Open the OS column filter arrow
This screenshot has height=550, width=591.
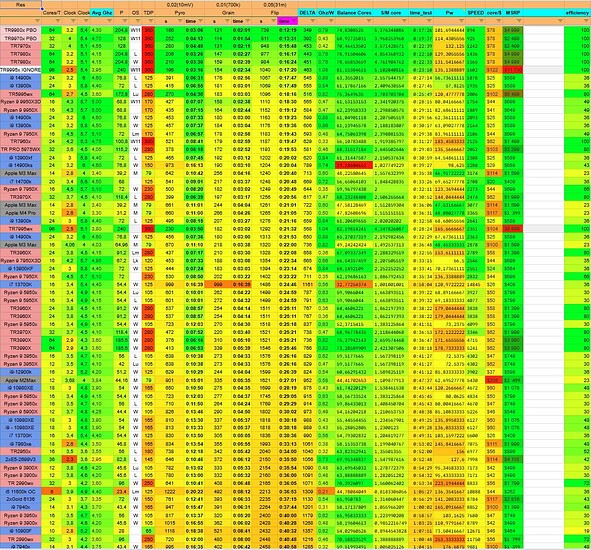pos(138,21)
